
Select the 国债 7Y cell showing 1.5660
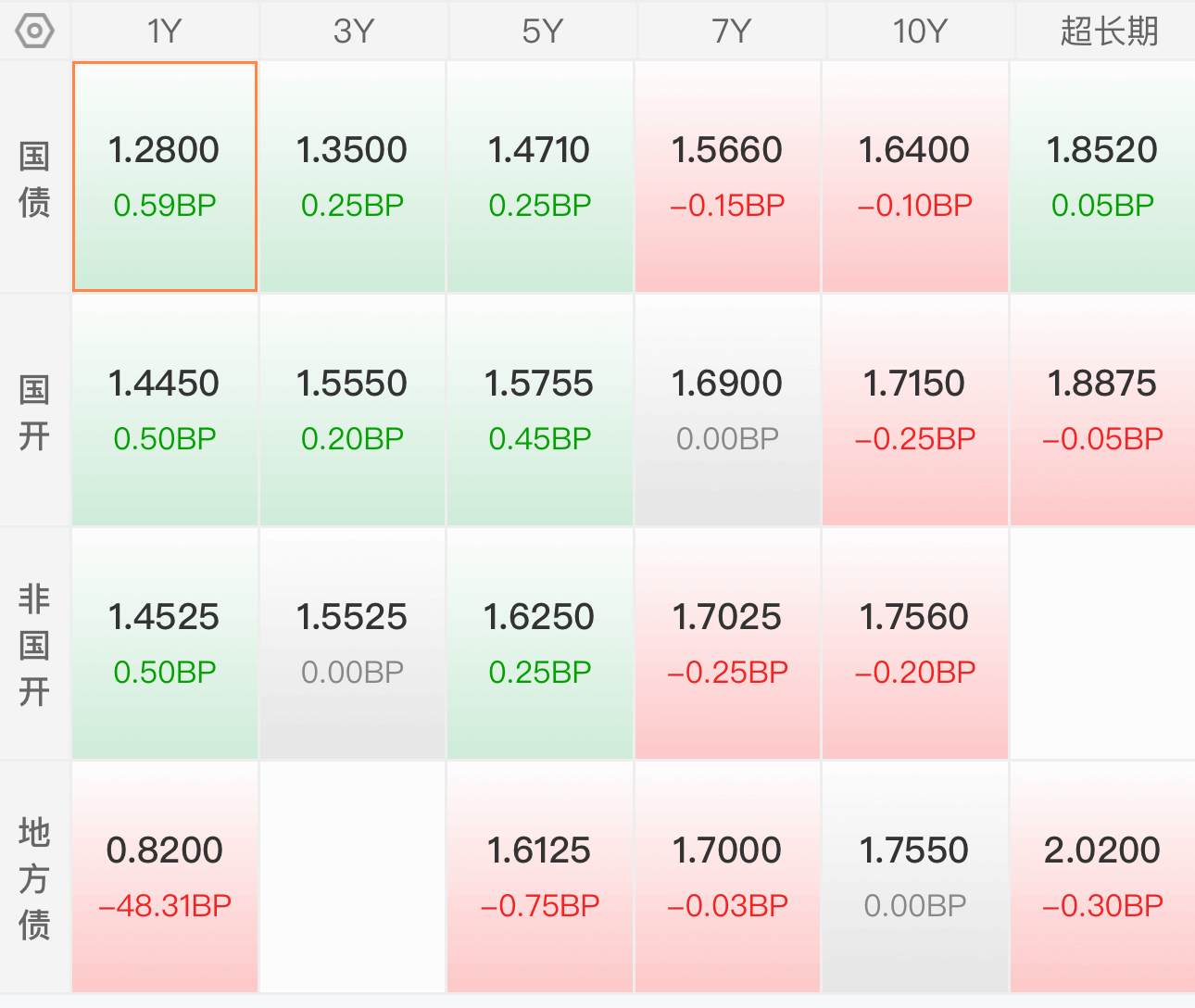coord(727,177)
